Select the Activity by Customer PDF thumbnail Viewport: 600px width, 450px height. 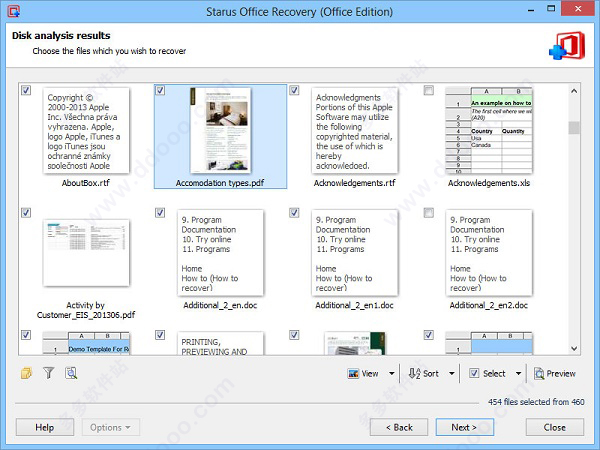86,253
